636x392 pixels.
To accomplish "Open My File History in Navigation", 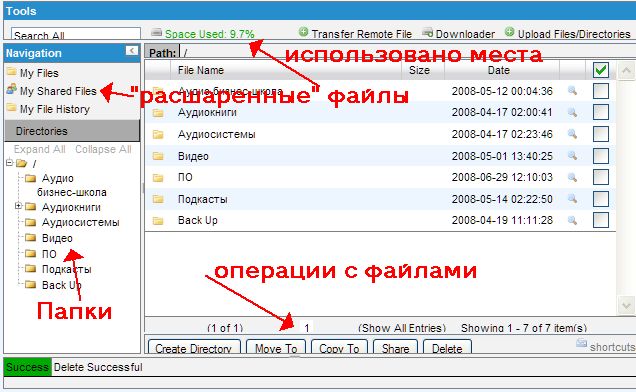I will pyautogui.click(x=54, y=109).
